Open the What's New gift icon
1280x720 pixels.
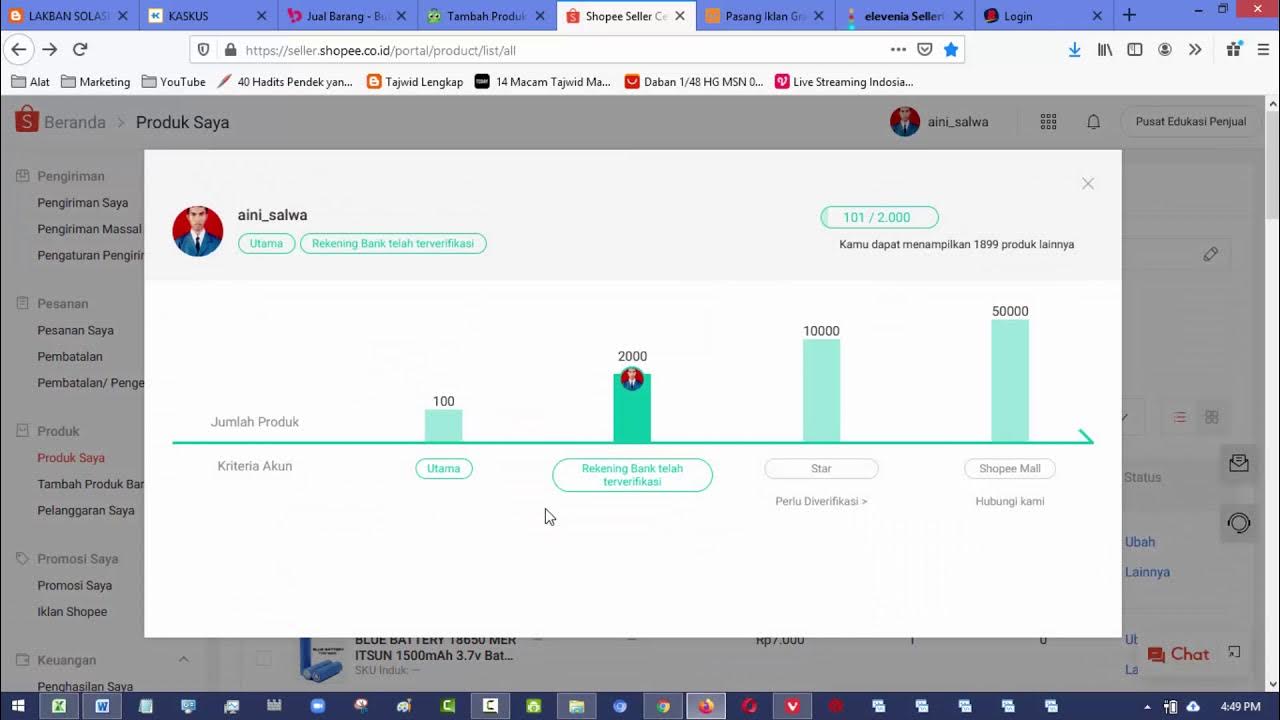[1234, 49]
